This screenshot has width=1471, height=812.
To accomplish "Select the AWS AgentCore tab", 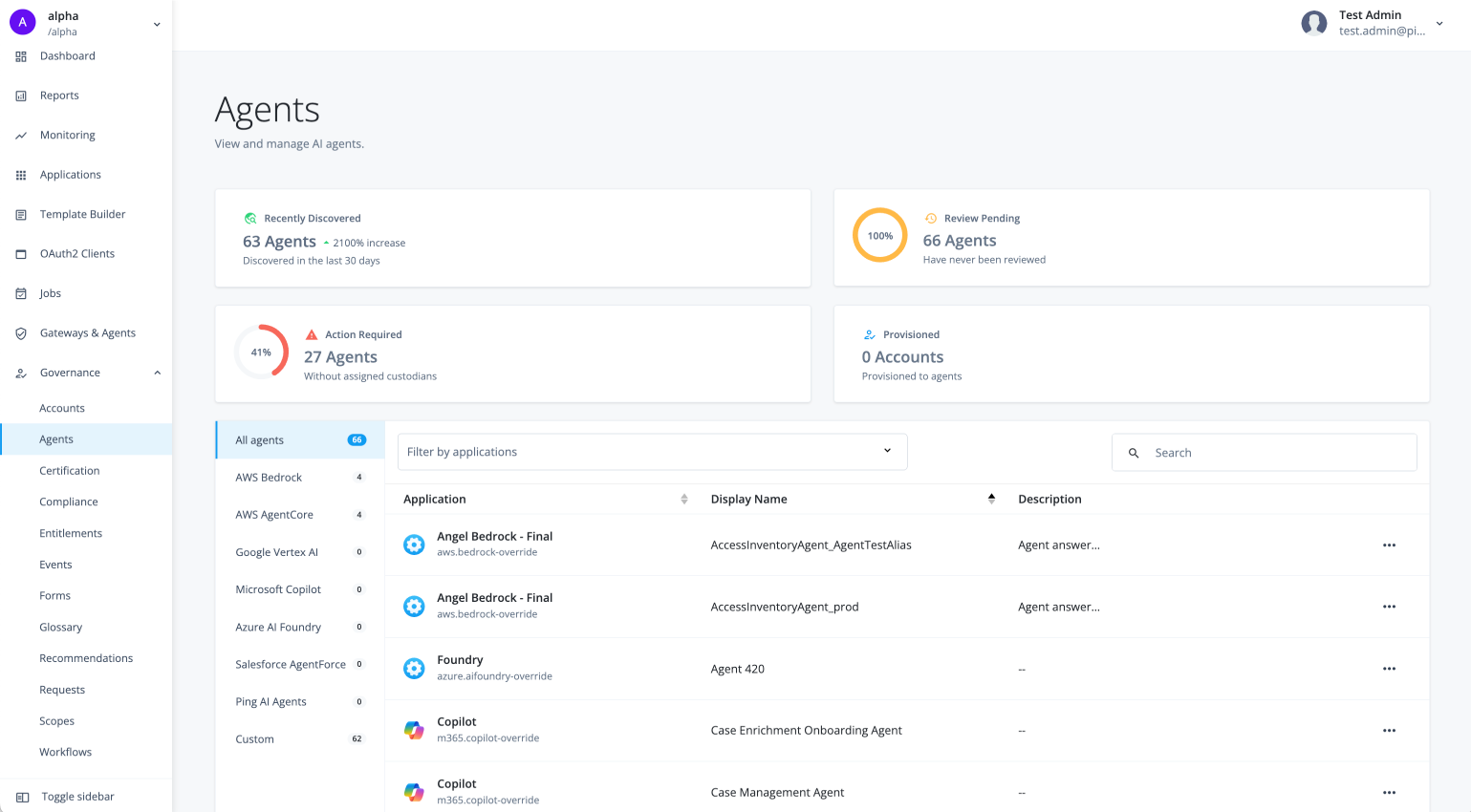I will point(300,515).
